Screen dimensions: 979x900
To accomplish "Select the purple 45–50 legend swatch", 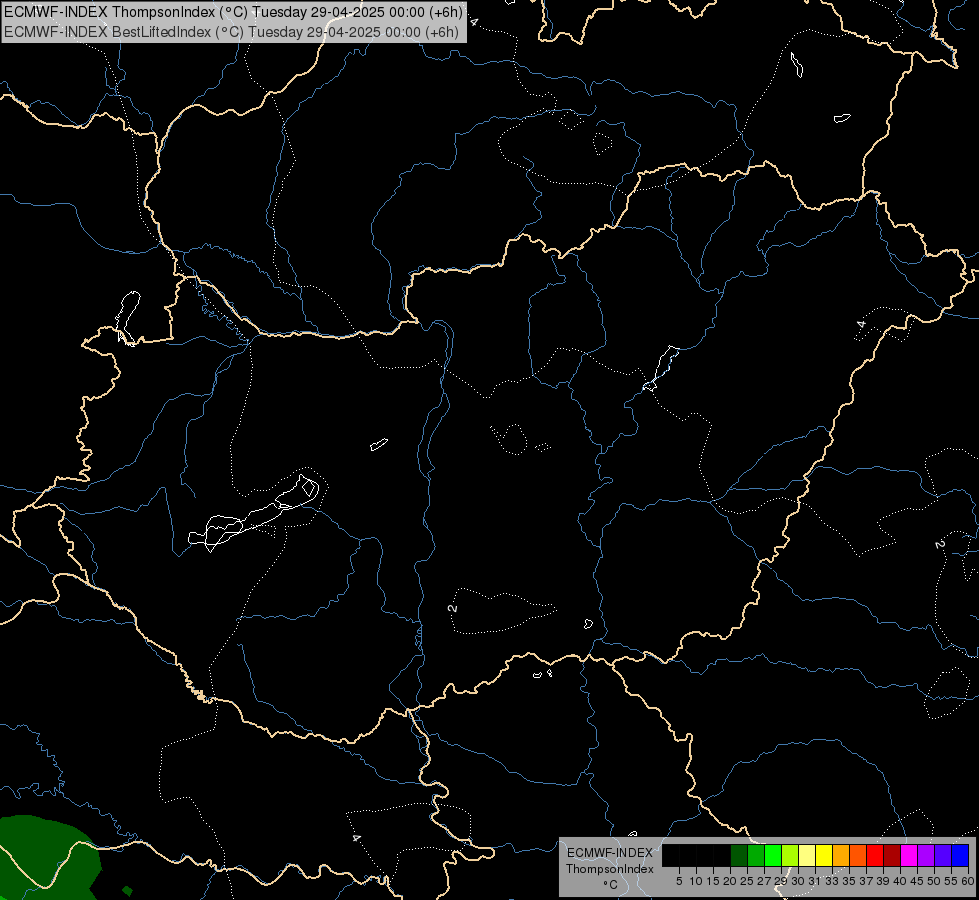I will [926, 856].
